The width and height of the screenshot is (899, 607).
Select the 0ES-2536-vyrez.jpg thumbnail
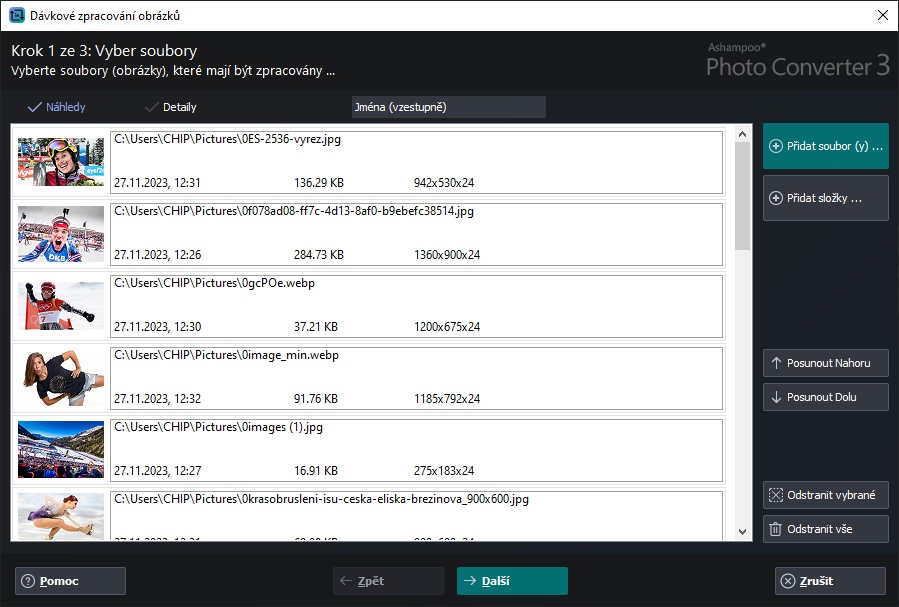tap(61, 162)
